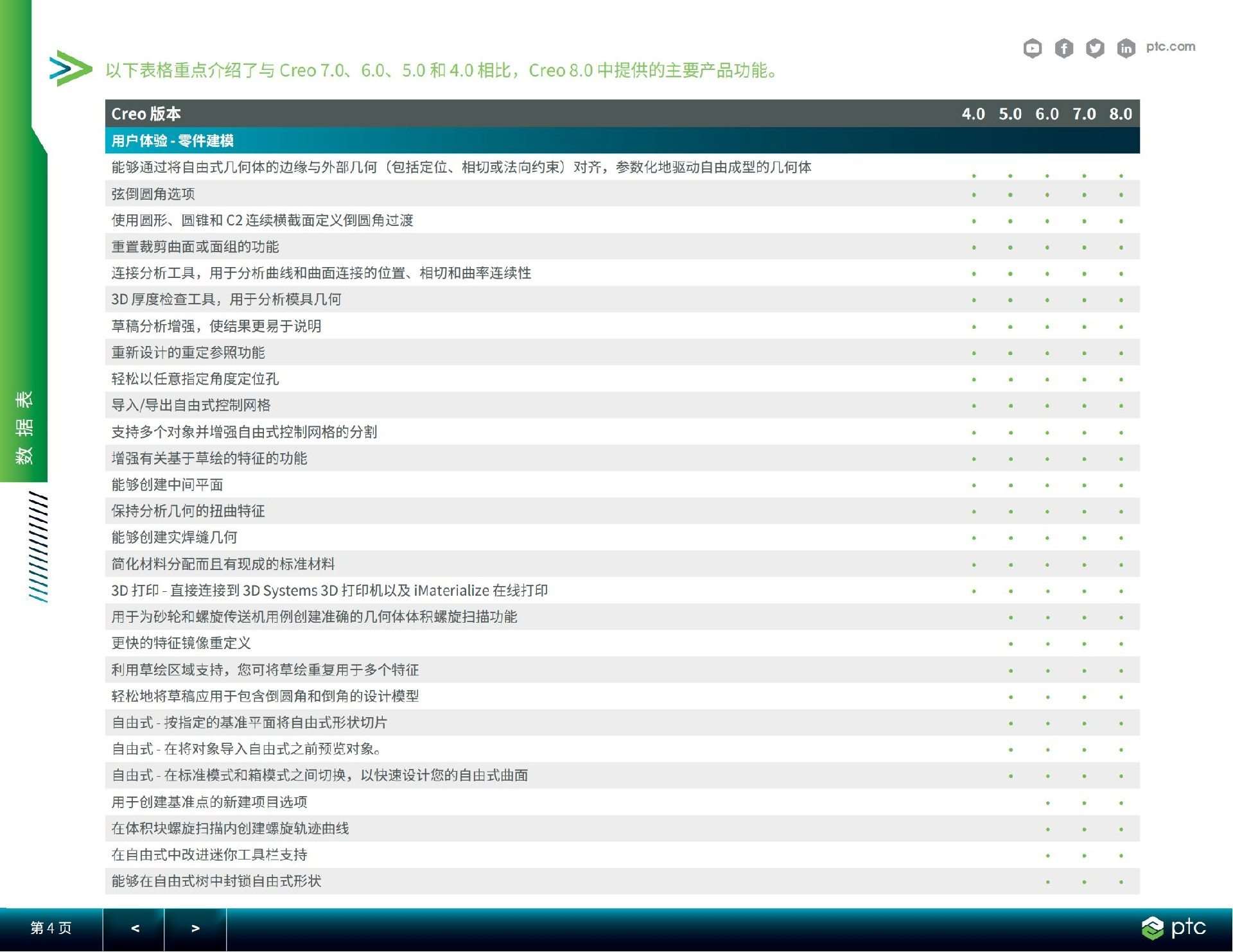Open the Facebook social icon
This screenshot has height=952, width=1233.
(1063, 48)
